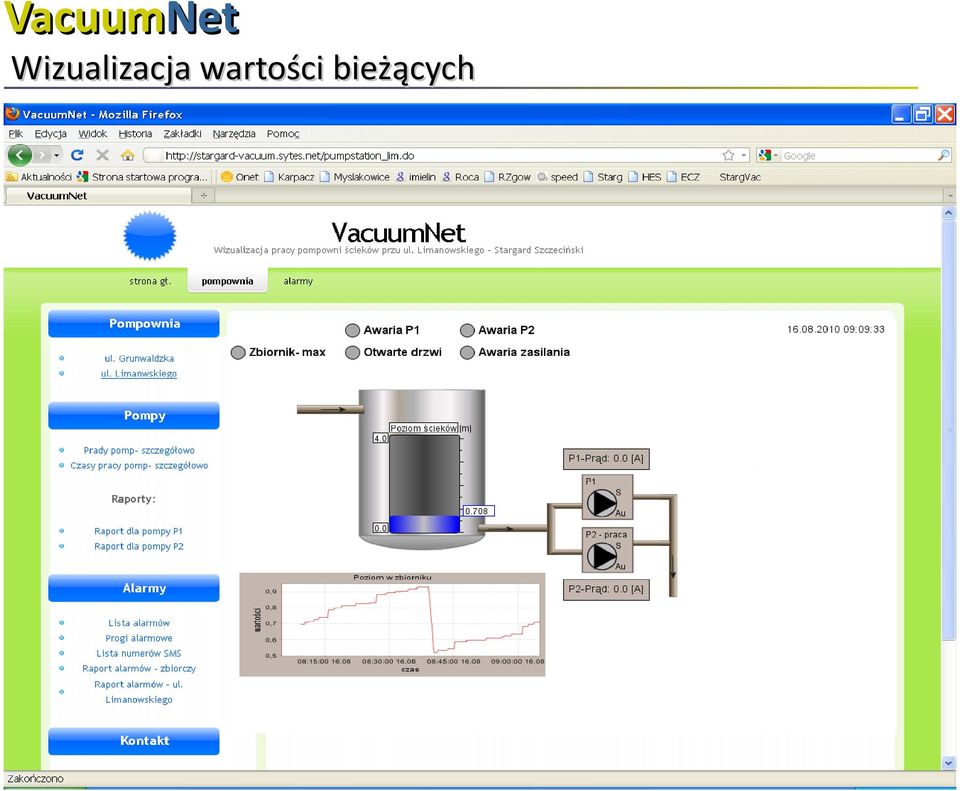This screenshot has height=791, width=960.
Task: Open the speed bookmark
Action: 557,177
